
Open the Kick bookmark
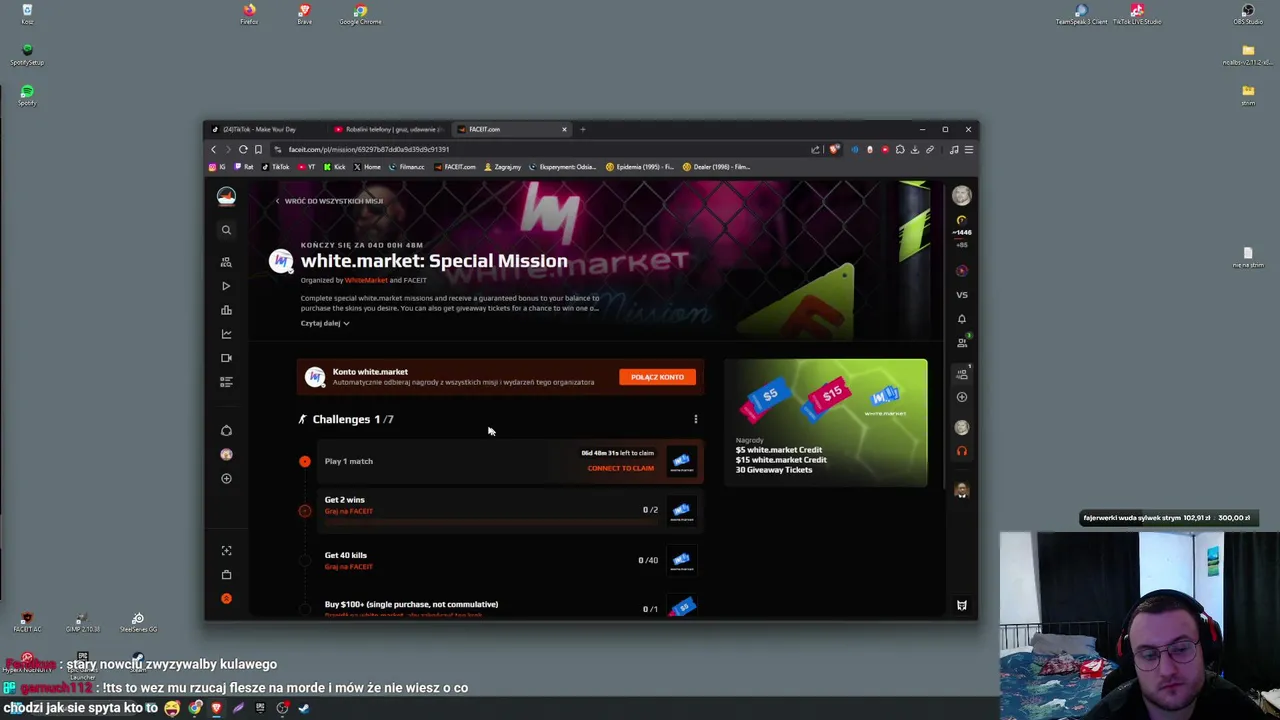[x=335, y=167]
